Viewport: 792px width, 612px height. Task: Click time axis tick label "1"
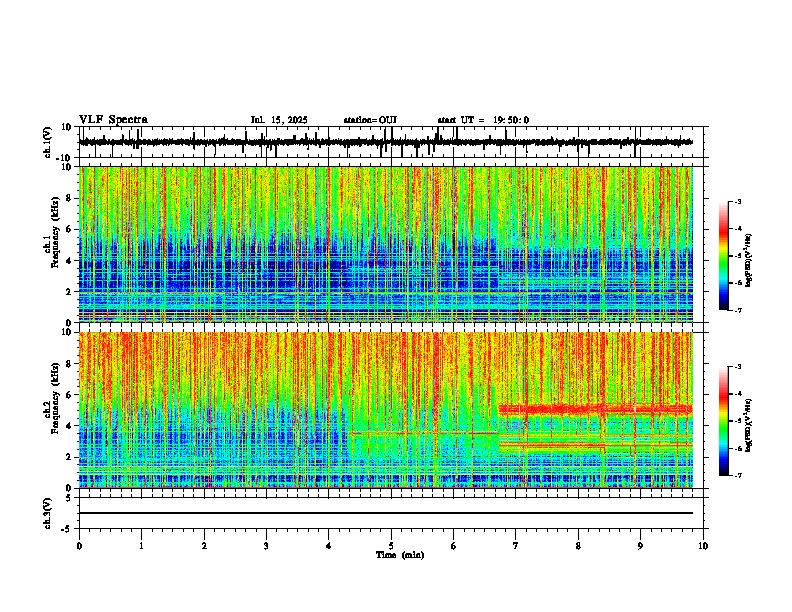tap(141, 546)
